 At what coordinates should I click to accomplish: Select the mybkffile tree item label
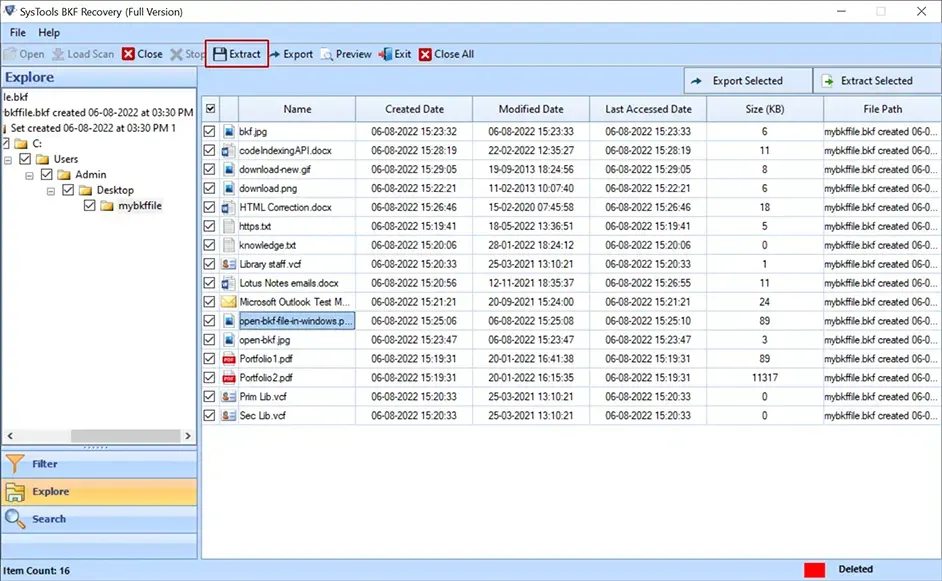click(140, 205)
